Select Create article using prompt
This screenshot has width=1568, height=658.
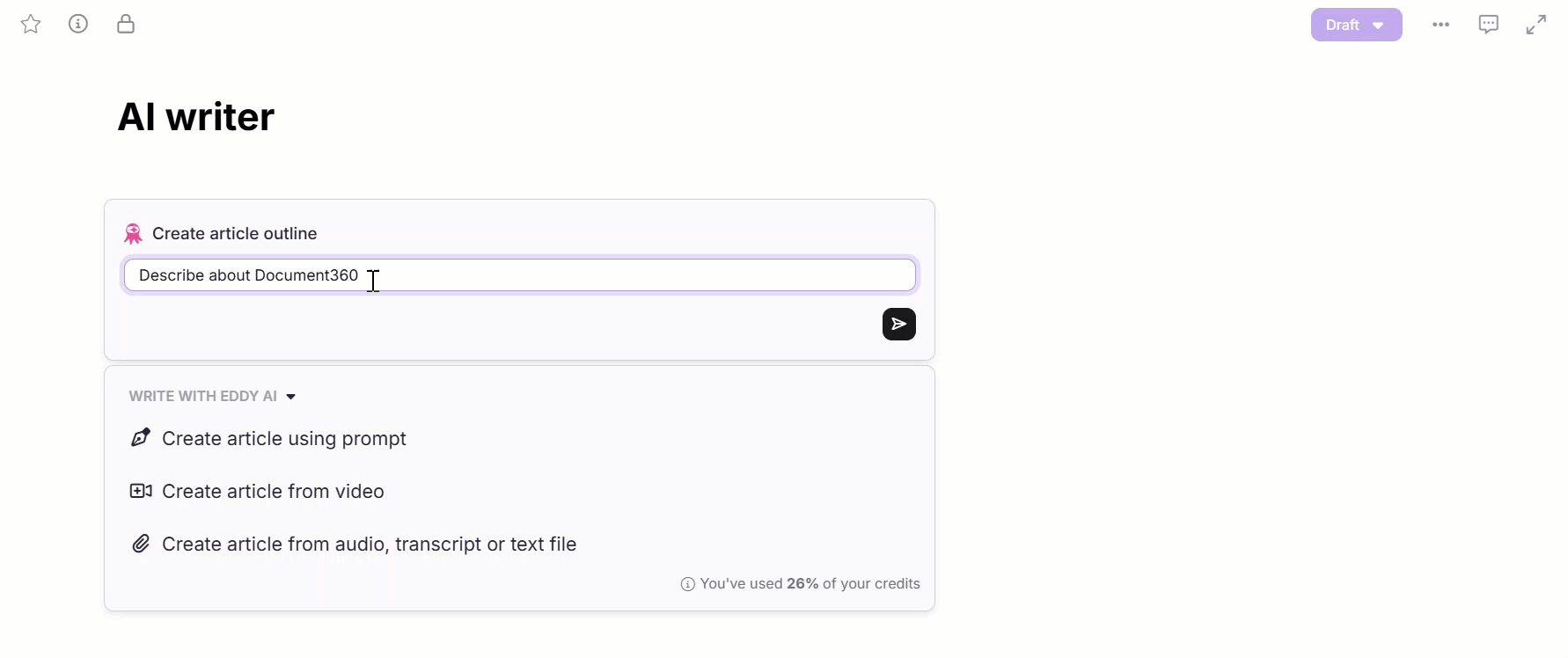pos(283,438)
